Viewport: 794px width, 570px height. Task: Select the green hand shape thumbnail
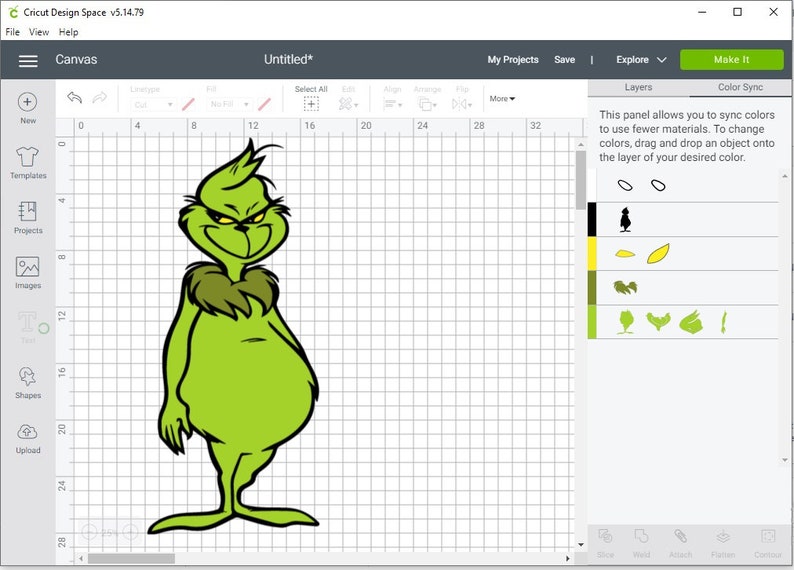[x=691, y=322]
